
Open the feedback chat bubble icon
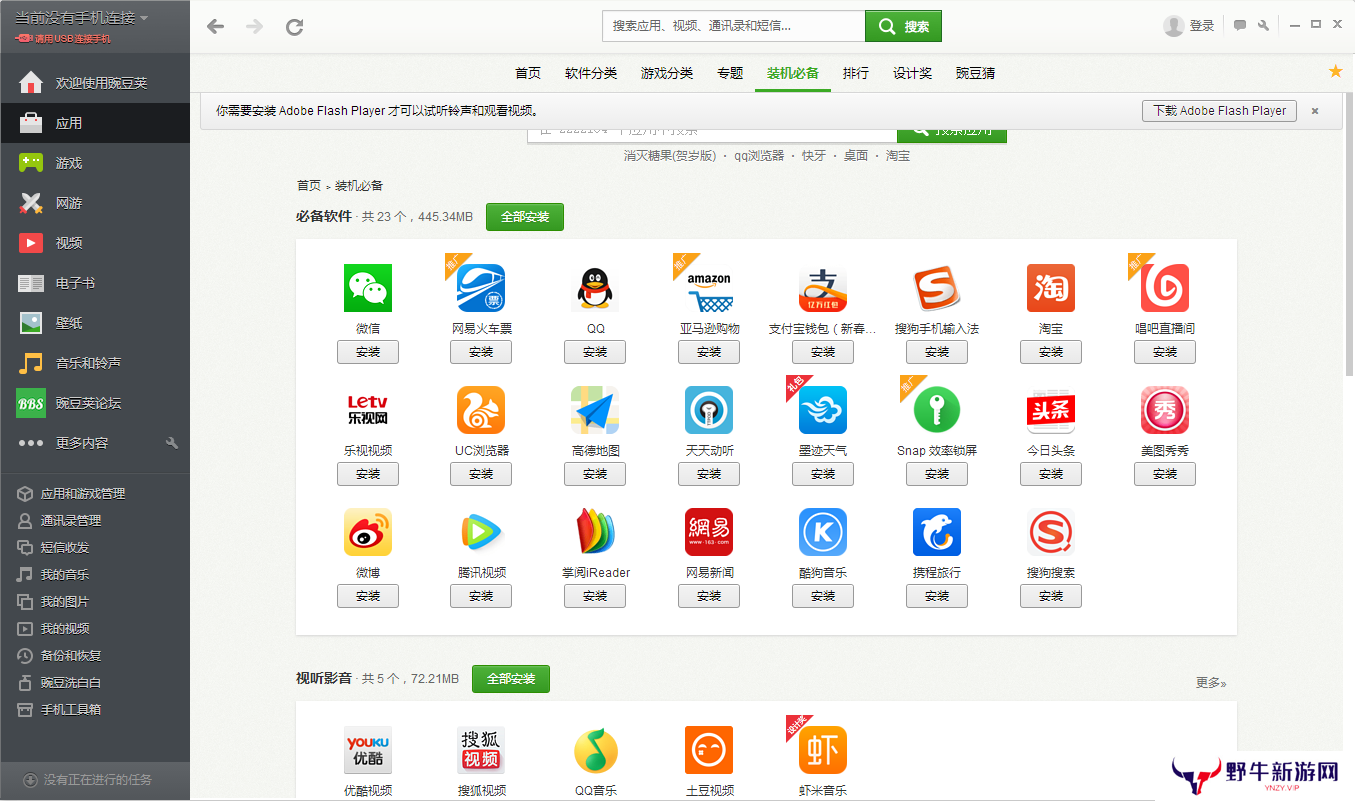1240,26
